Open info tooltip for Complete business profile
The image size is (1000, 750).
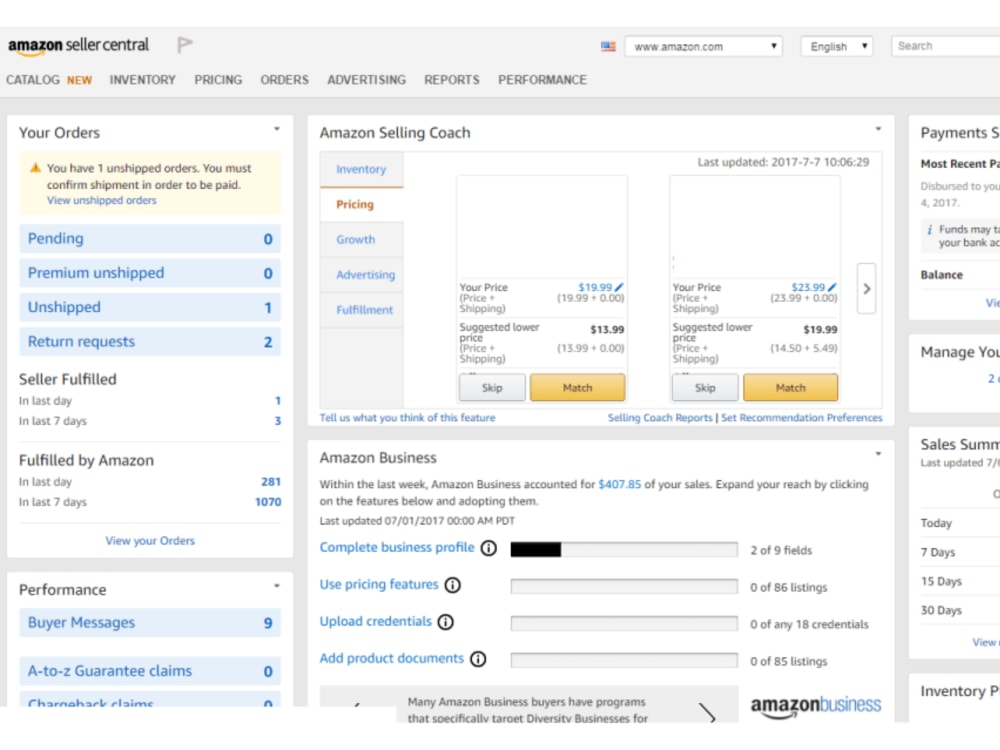tap(489, 548)
